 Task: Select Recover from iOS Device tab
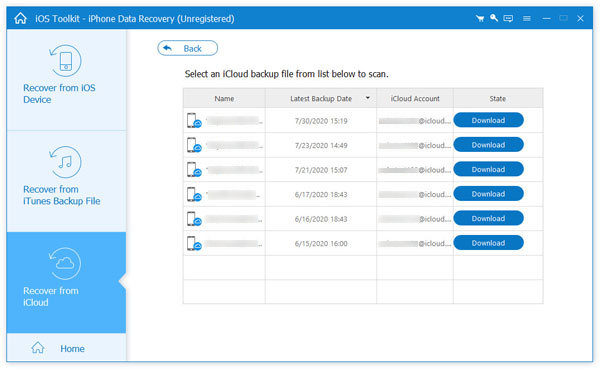point(66,80)
